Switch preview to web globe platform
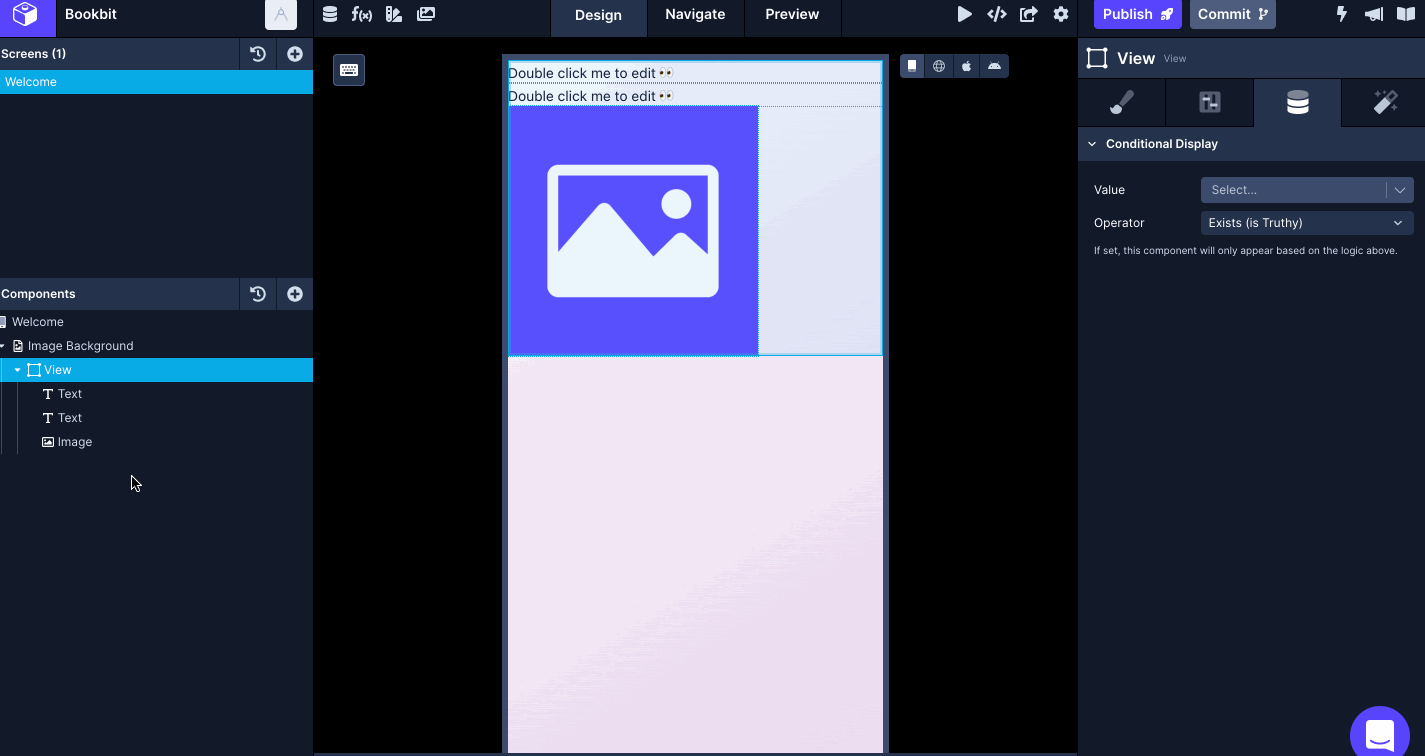Image resolution: width=1425 pixels, height=756 pixels. coord(939,66)
